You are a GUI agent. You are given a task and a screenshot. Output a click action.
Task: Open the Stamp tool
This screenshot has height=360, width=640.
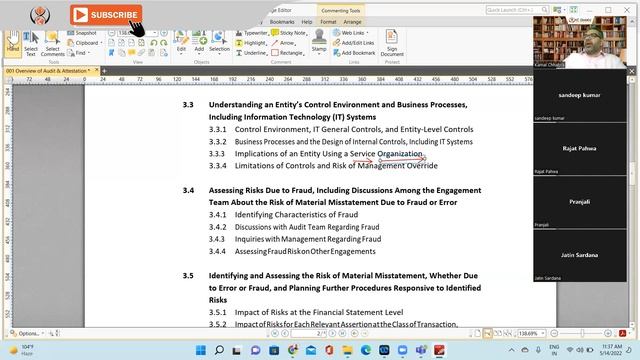[x=319, y=42]
